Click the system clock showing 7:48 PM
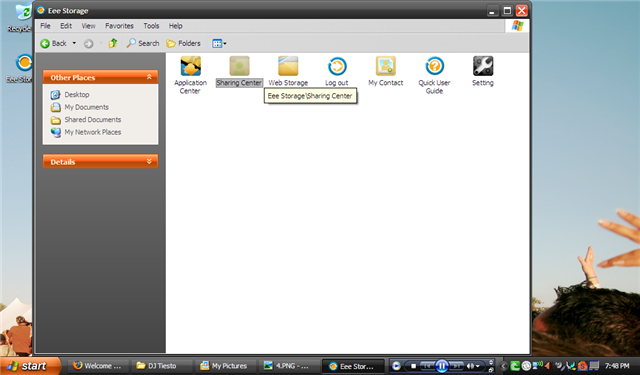This screenshot has width=640, height=375. pos(617,366)
